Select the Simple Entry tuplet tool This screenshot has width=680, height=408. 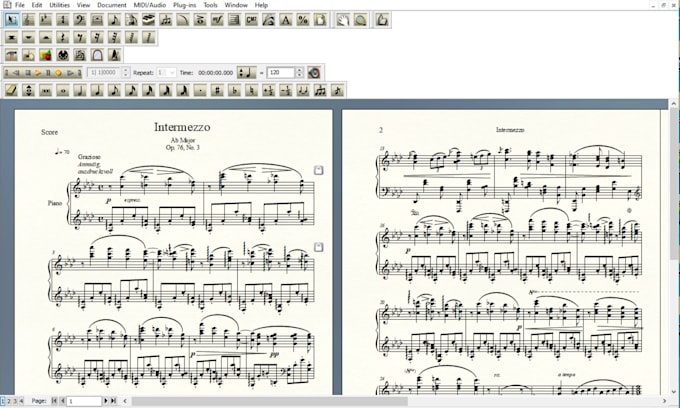pos(320,90)
